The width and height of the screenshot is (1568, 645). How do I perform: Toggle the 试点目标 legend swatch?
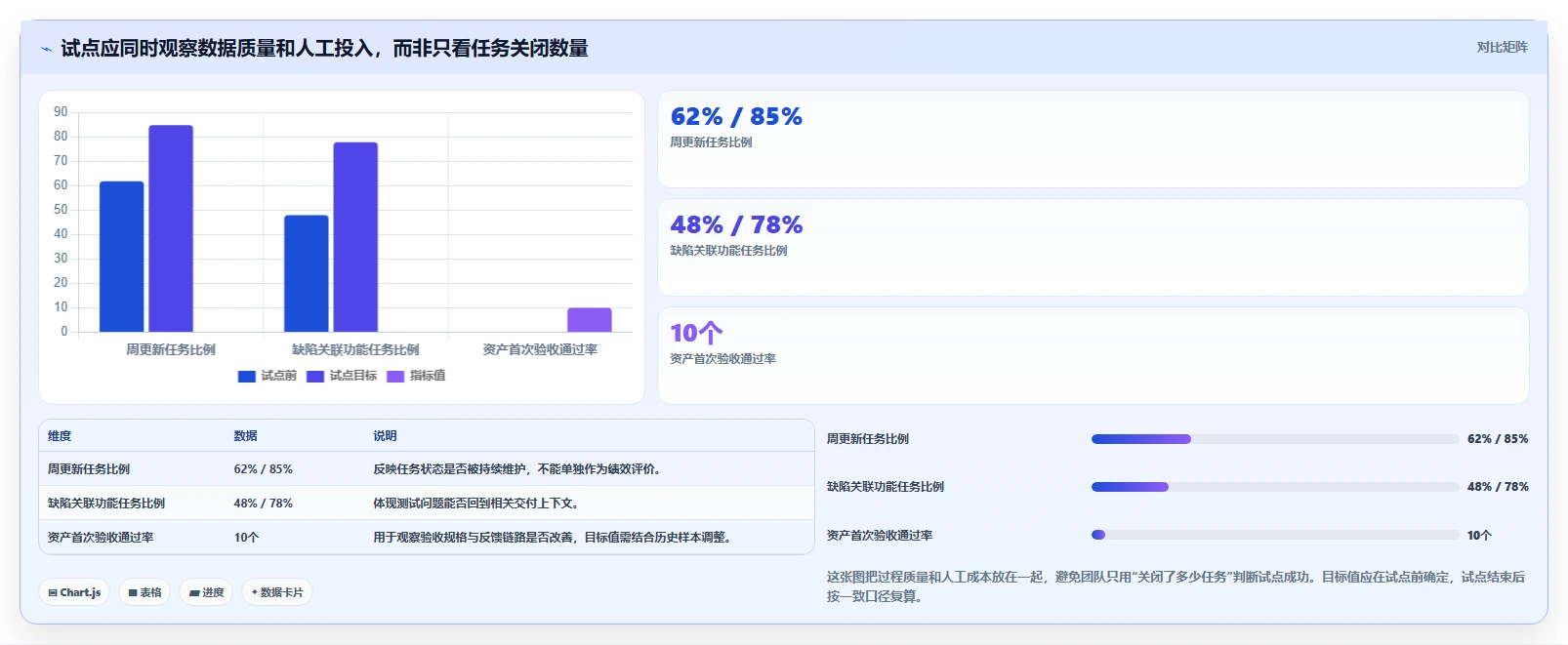click(x=315, y=376)
